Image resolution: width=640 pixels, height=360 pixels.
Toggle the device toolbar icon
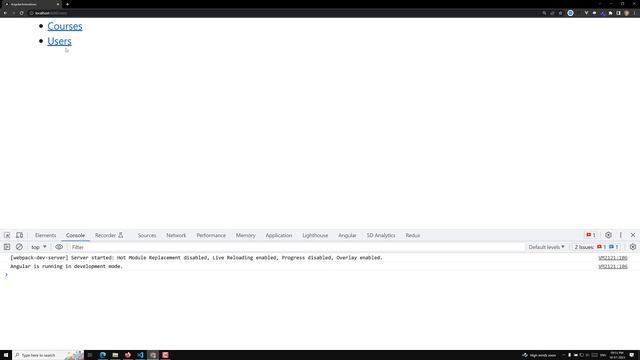tap(19, 236)
